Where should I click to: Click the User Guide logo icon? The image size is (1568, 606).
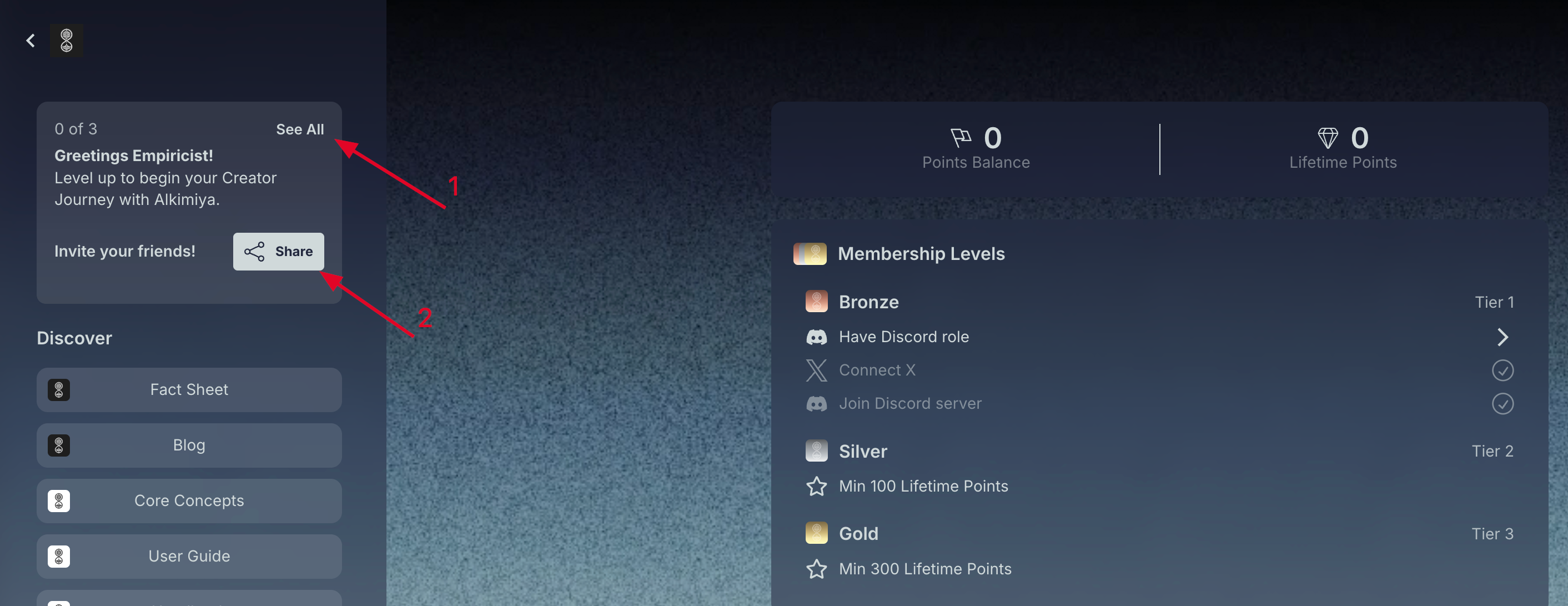[59, 556]
